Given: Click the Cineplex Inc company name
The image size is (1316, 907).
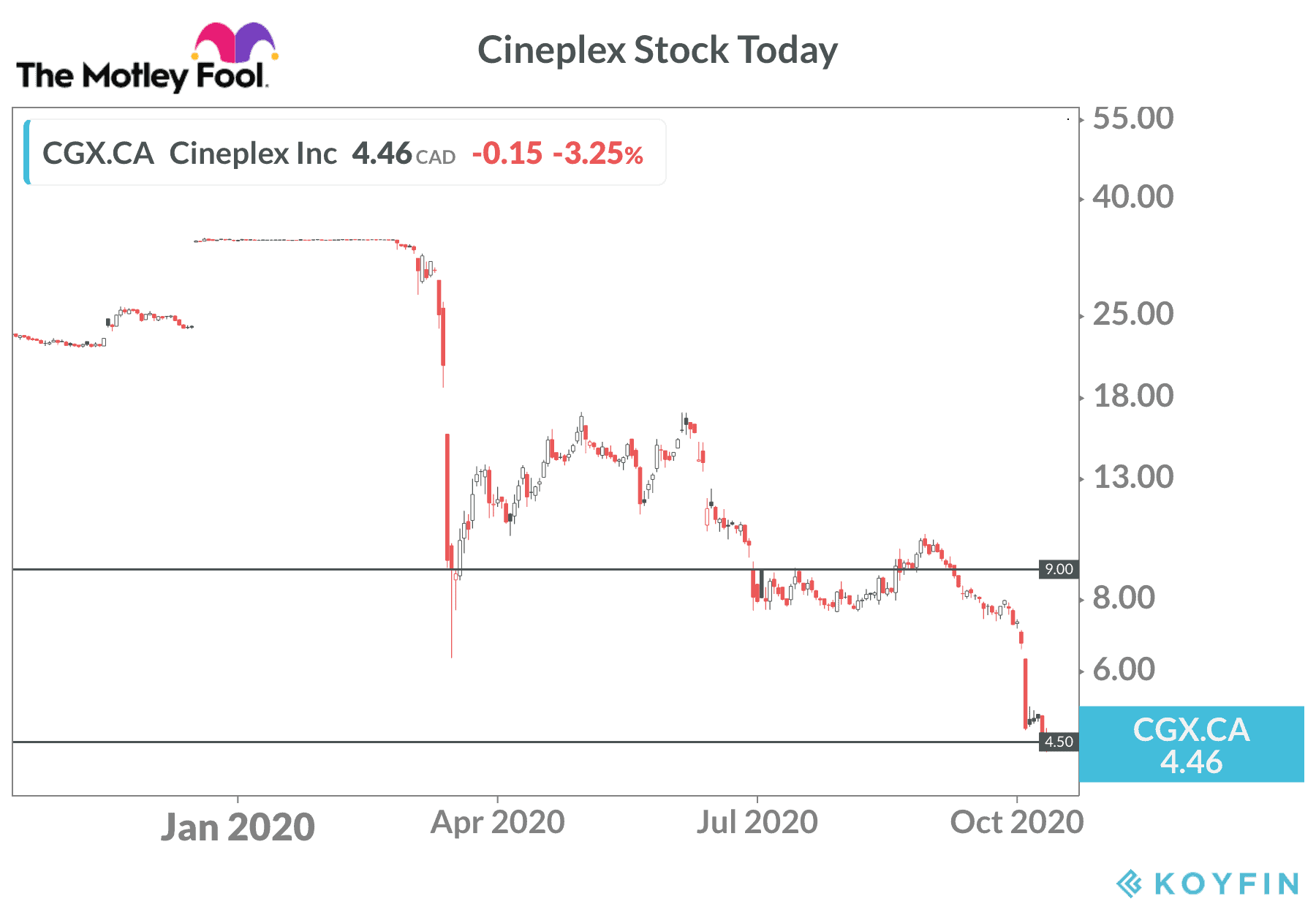Looking at the screenshot, I should coord(253,154).
